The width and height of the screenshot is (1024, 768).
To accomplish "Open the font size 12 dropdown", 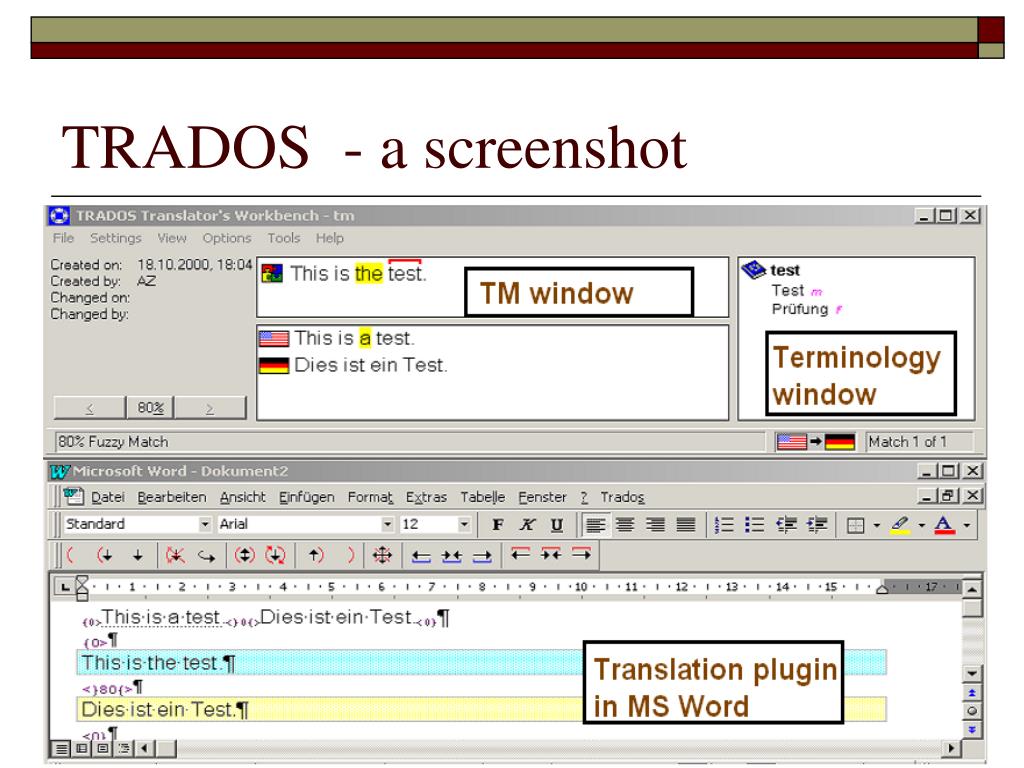I will click(x=464, y=524).
